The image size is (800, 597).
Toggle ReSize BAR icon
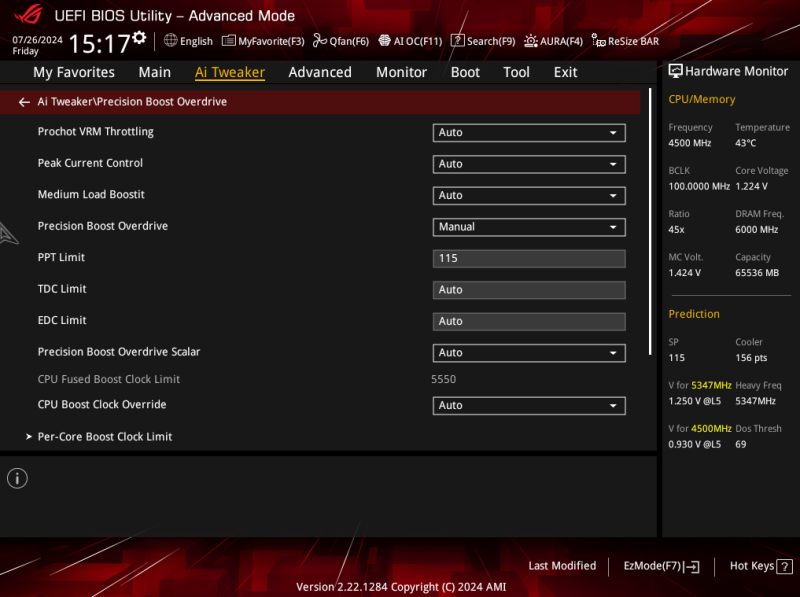598,40
